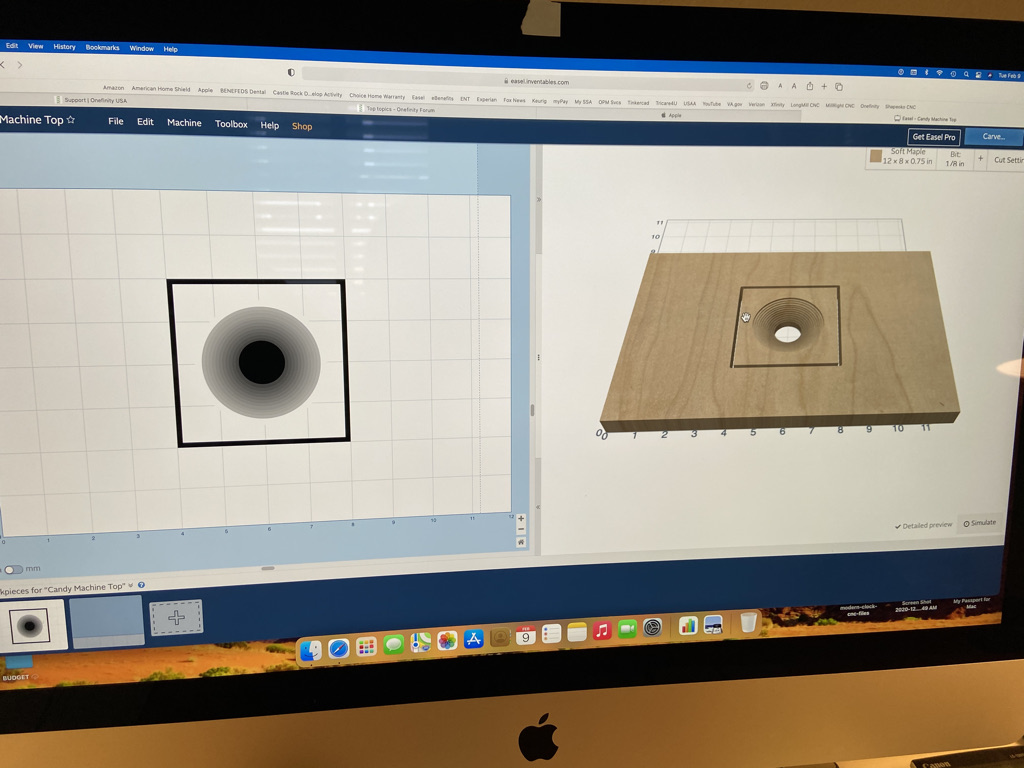Collapse design pane with bottom chevron
The image size is (1024, 768).
click(x=539, y=507)
